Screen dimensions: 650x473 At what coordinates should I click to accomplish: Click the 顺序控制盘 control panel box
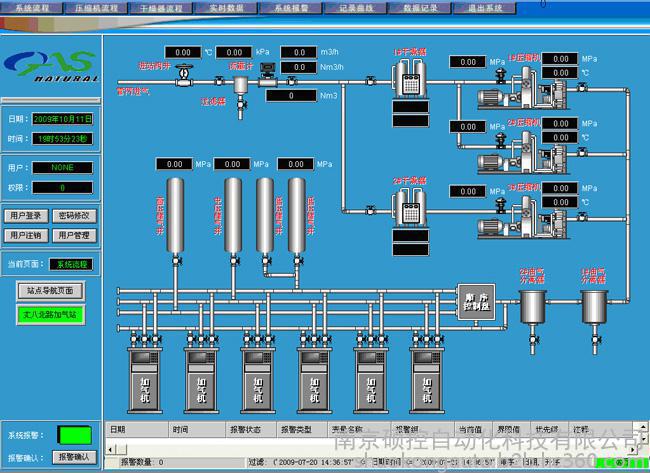click(476, 302)
